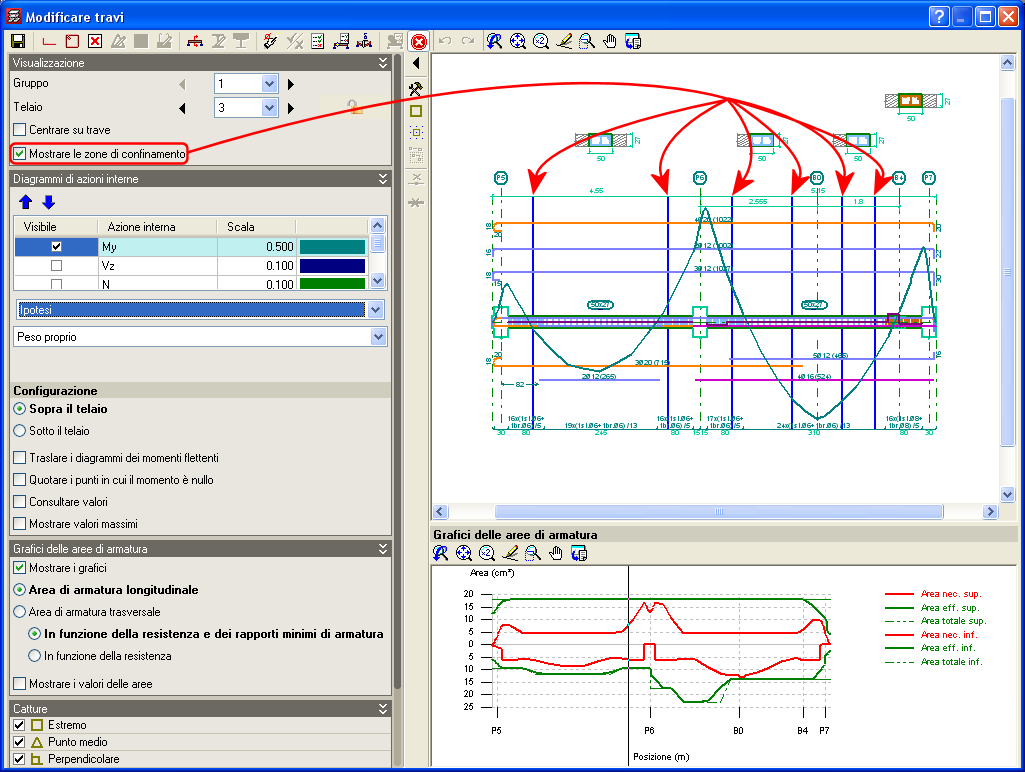1025x772 pixels.
Task: Collapse the Visualizzazione section header
Action: point(383,63)
